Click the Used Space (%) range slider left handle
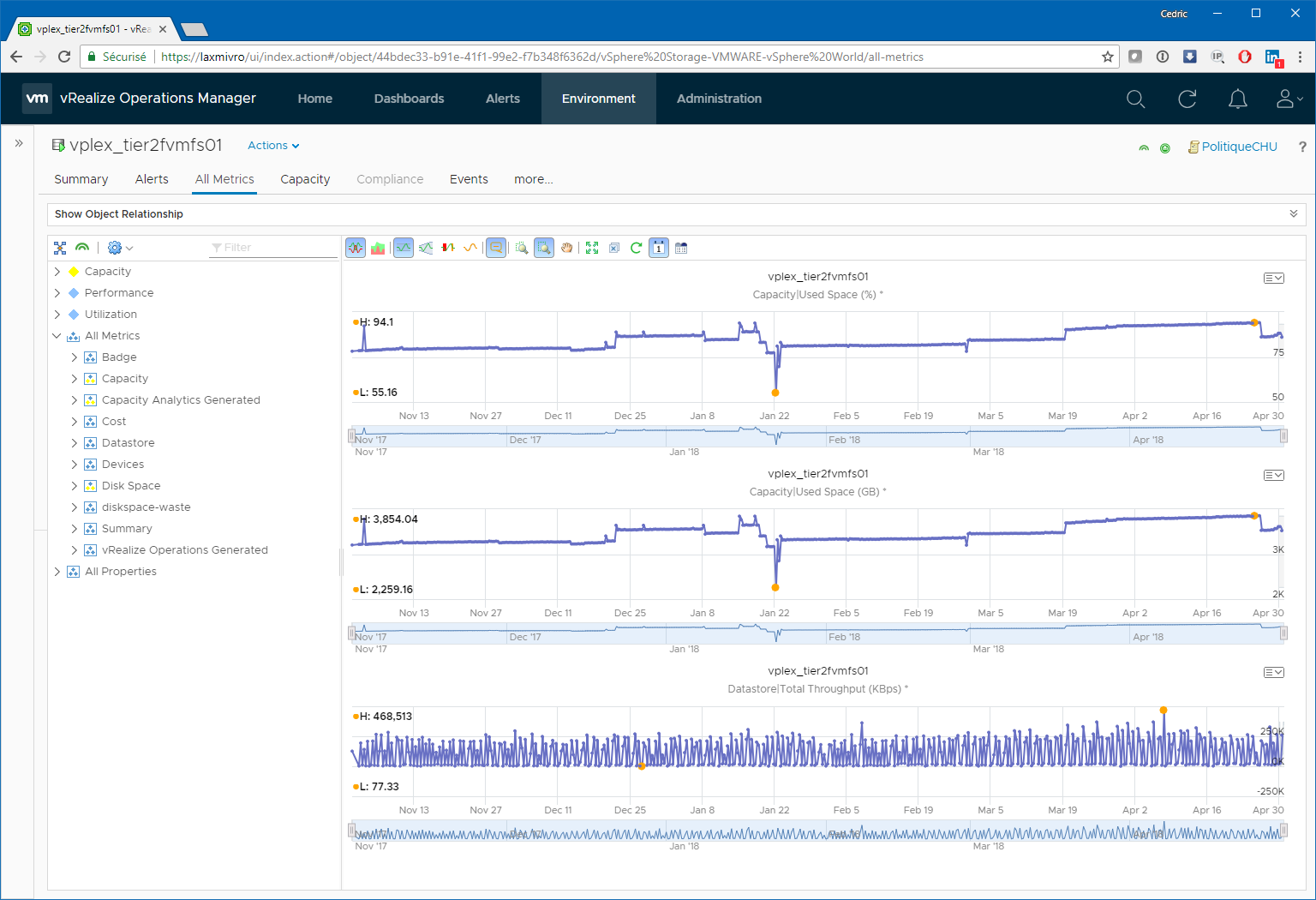 click(351, 436)
